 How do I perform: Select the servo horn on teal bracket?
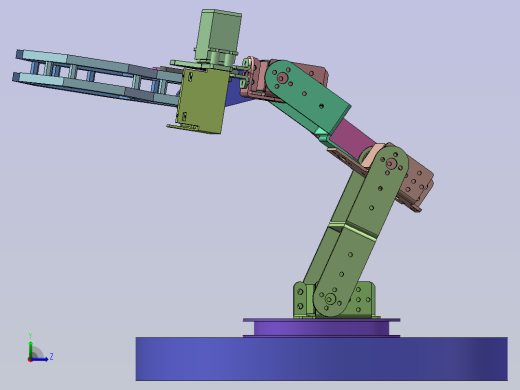pos(283,78)
